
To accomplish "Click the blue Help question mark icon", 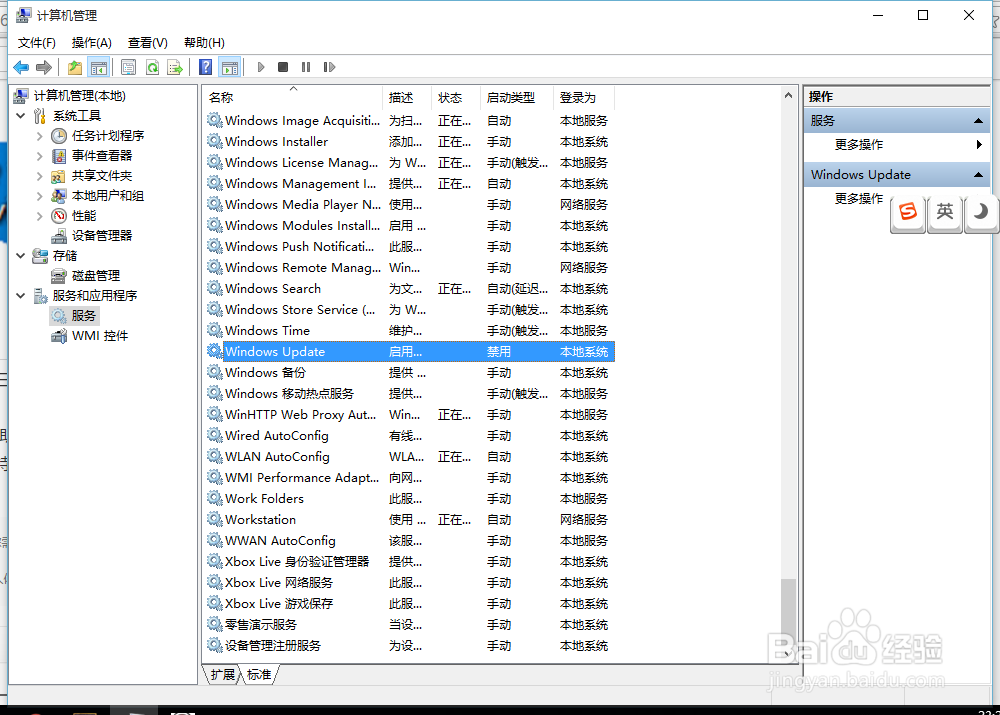I will pos(205,67).
